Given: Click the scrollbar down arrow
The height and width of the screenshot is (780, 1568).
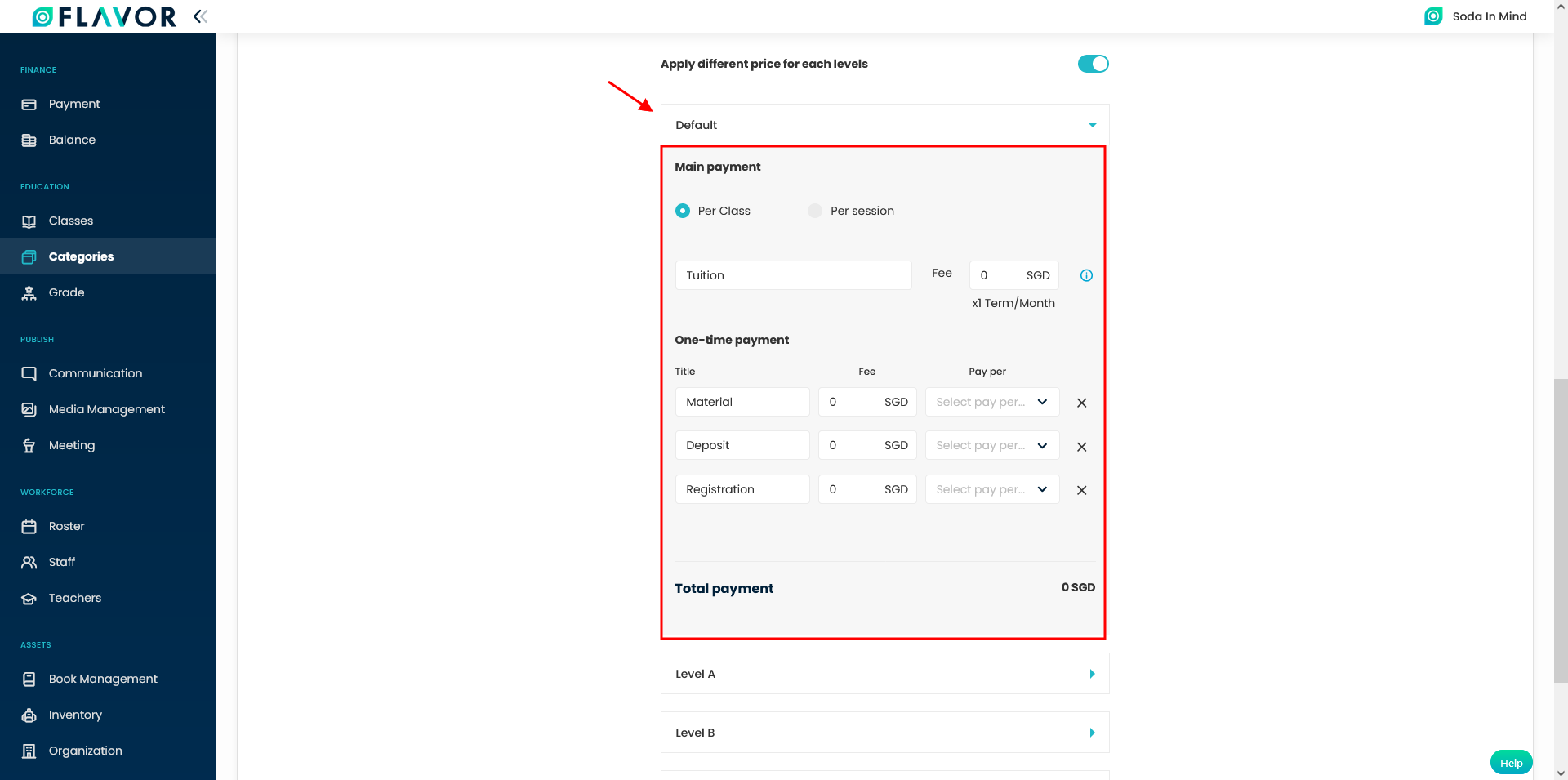Looking at the screenshot, I should 1561,773.
